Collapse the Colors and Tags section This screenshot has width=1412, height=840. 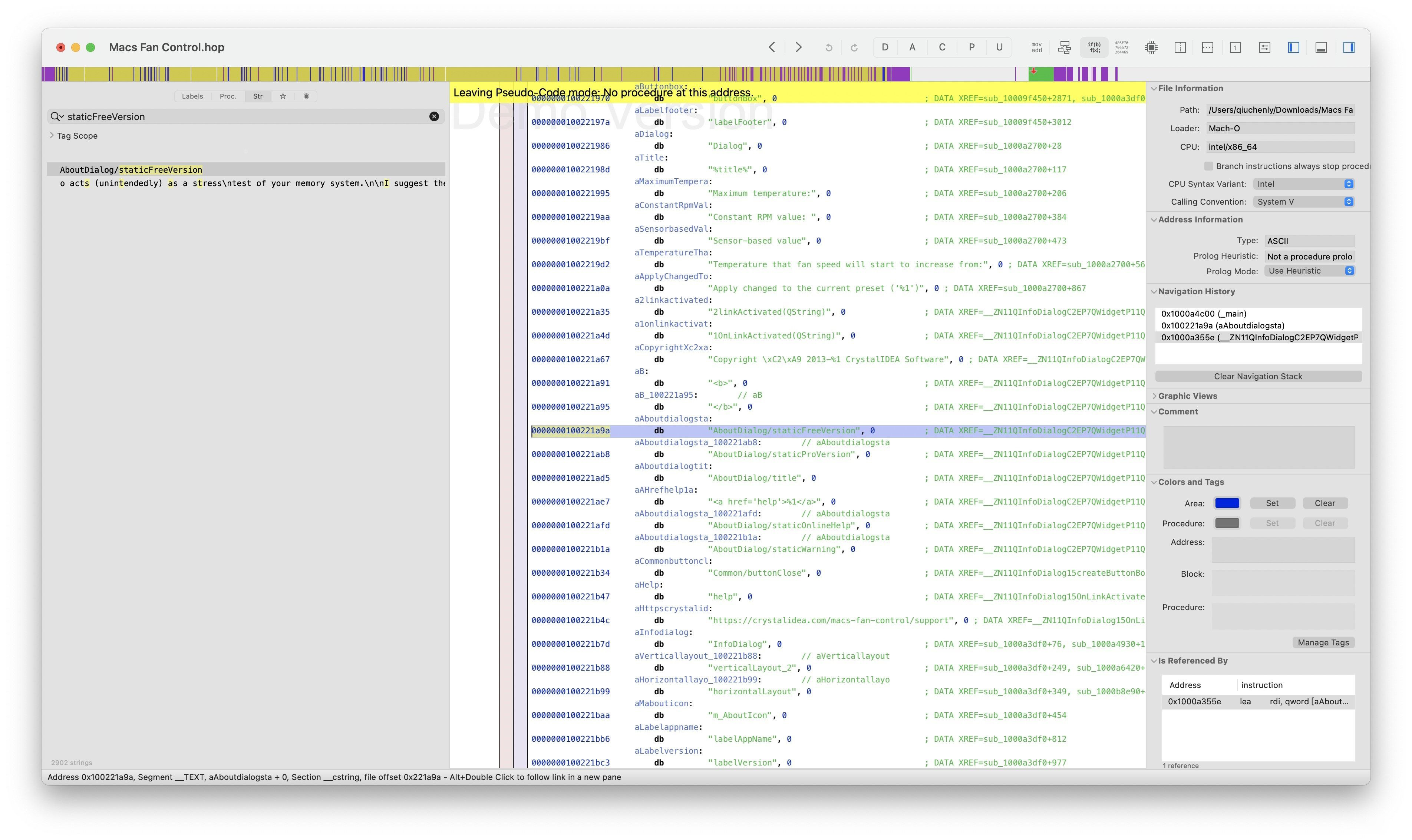(x=1153, y=482)
